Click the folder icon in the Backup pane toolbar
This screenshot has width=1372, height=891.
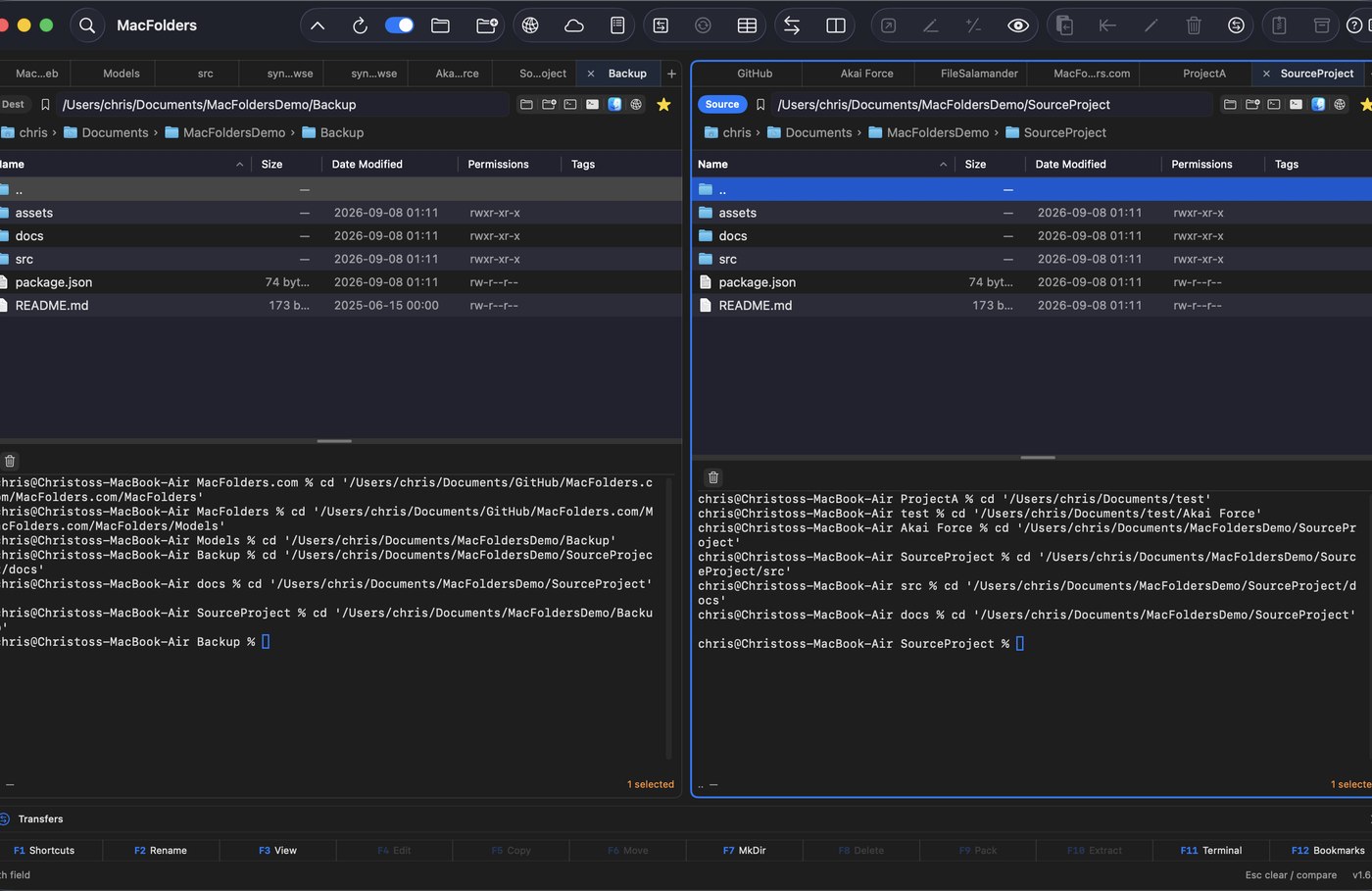526,104
